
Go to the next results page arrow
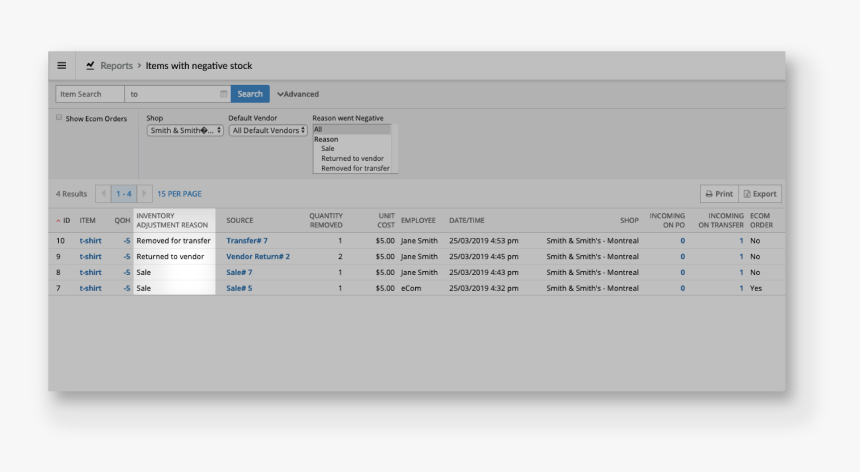point(144,194)
